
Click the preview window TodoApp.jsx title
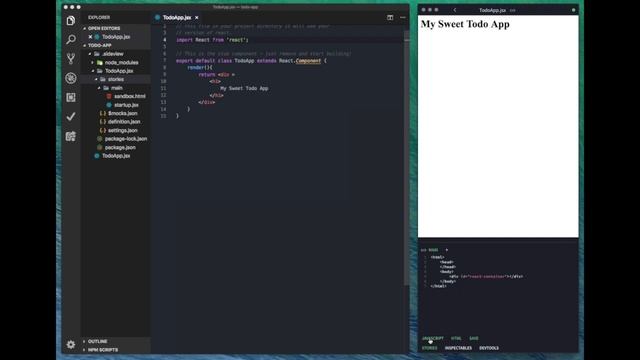[x=492, y=10]
